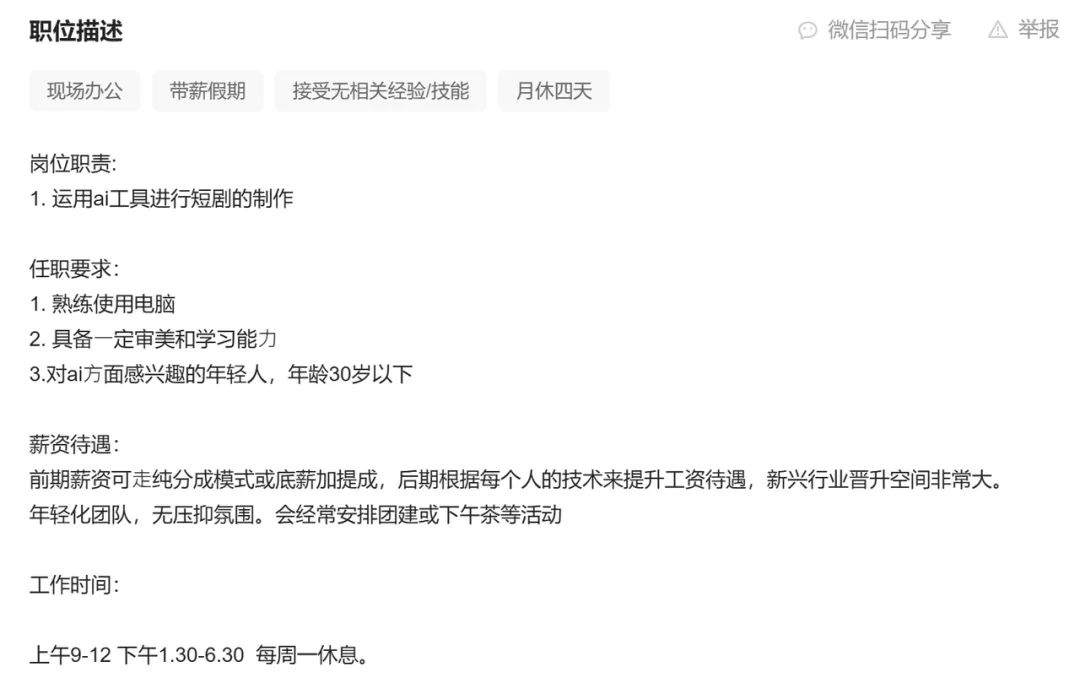Click the 年龄30岁以下 requirement line
Image resolution: width=1080 pixels, height=689 pixels.
coord(221,374)
